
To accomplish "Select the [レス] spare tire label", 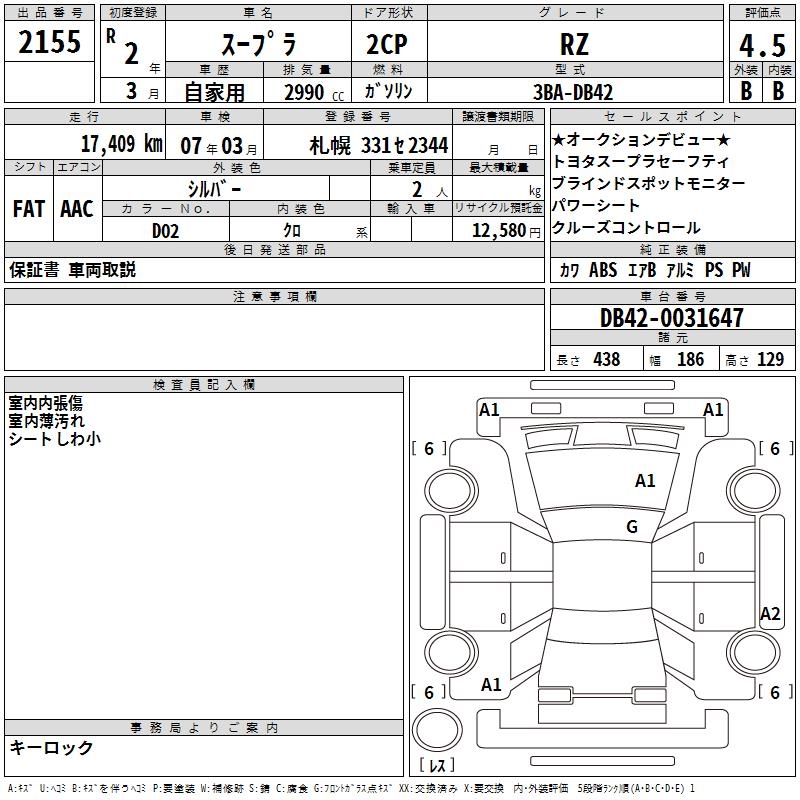I will (437, 765).
